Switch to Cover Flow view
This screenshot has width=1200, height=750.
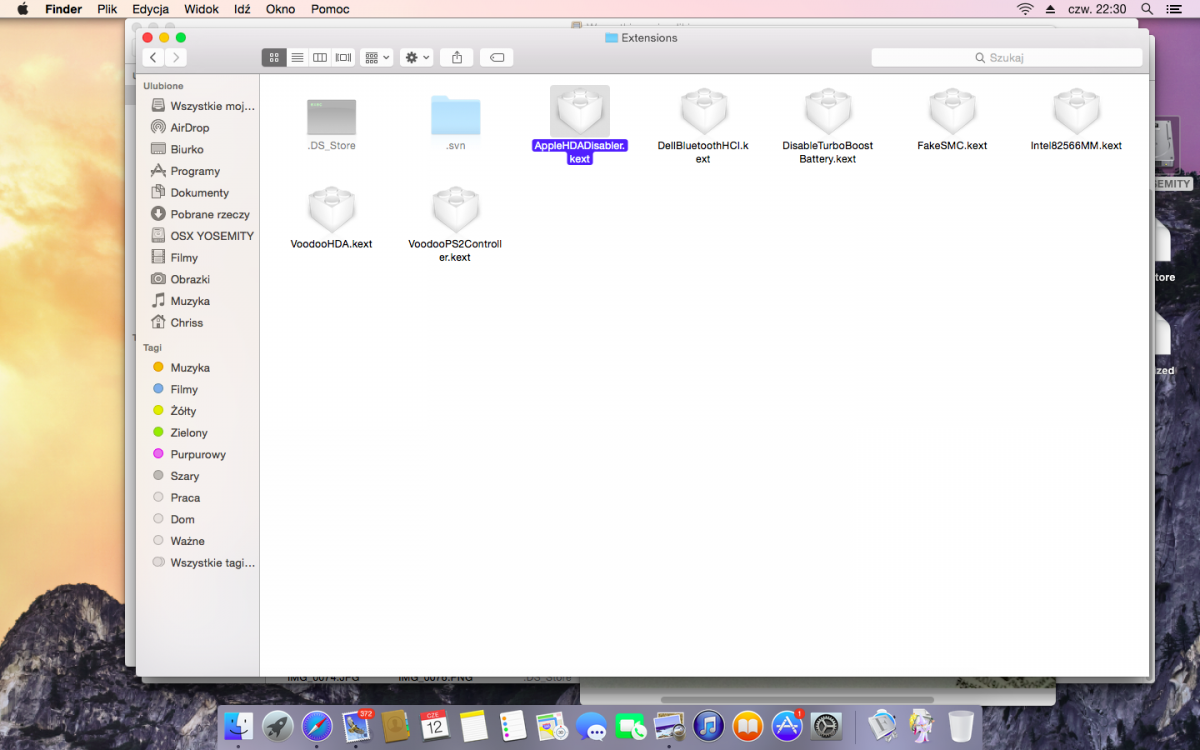coord(344,58)
